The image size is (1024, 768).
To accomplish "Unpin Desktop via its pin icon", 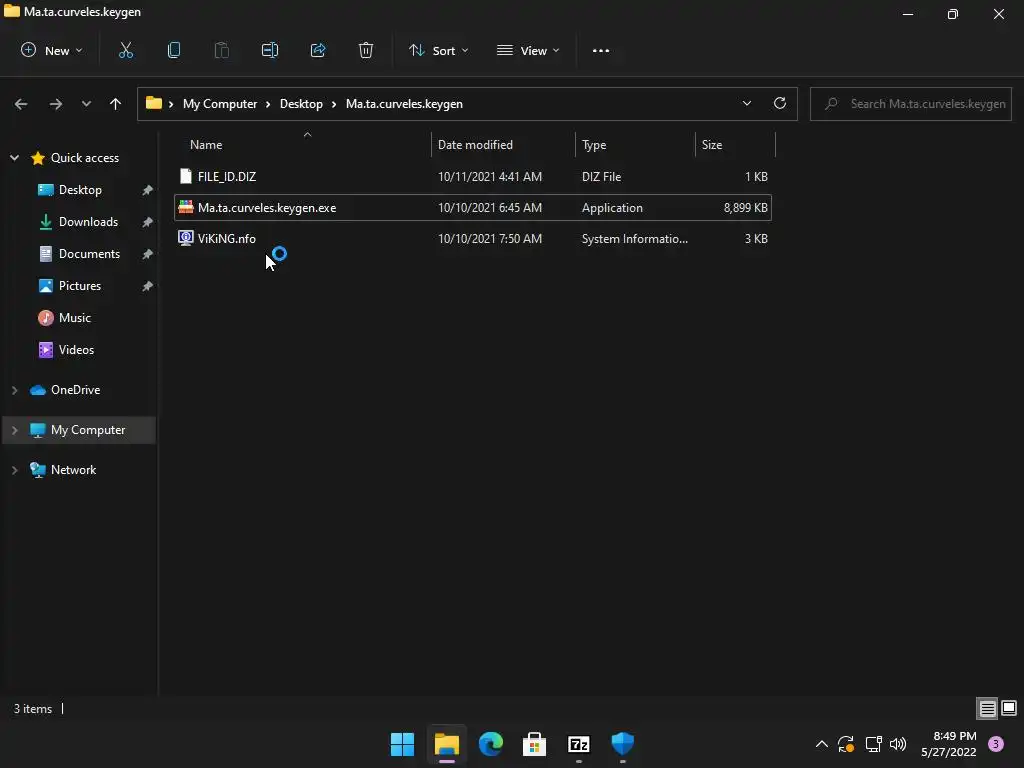I will pos(148,190).
